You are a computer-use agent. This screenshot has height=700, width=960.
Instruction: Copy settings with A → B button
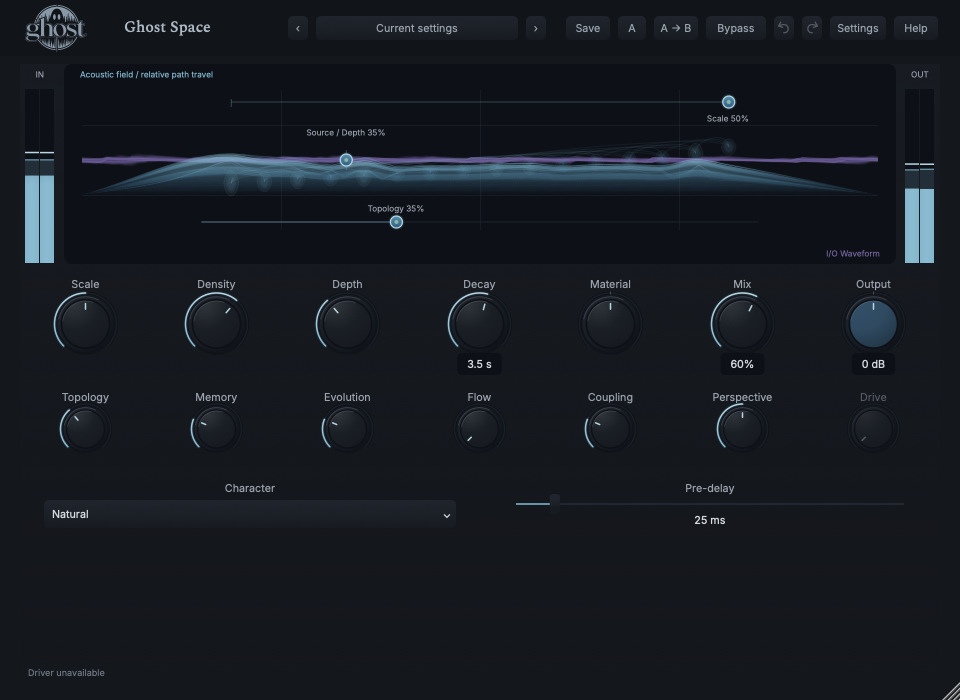675,28
